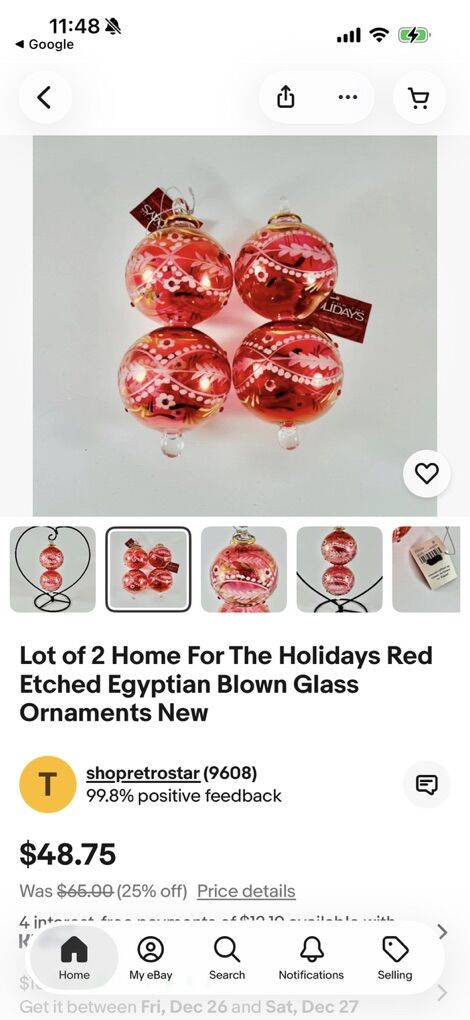470x1020 pixels.
Task: Select first thumbnail with heart stand
Action: [53, 569]
